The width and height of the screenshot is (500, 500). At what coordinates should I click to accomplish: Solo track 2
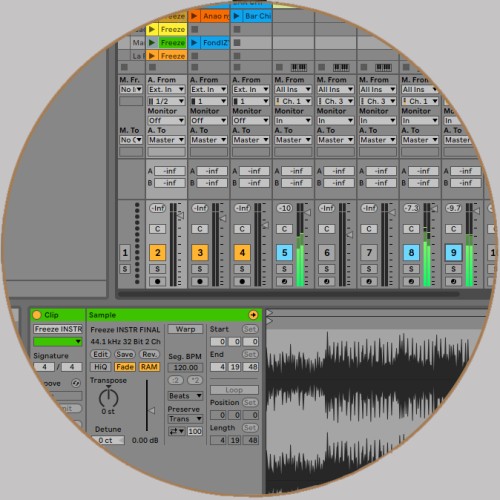point(158,269)
